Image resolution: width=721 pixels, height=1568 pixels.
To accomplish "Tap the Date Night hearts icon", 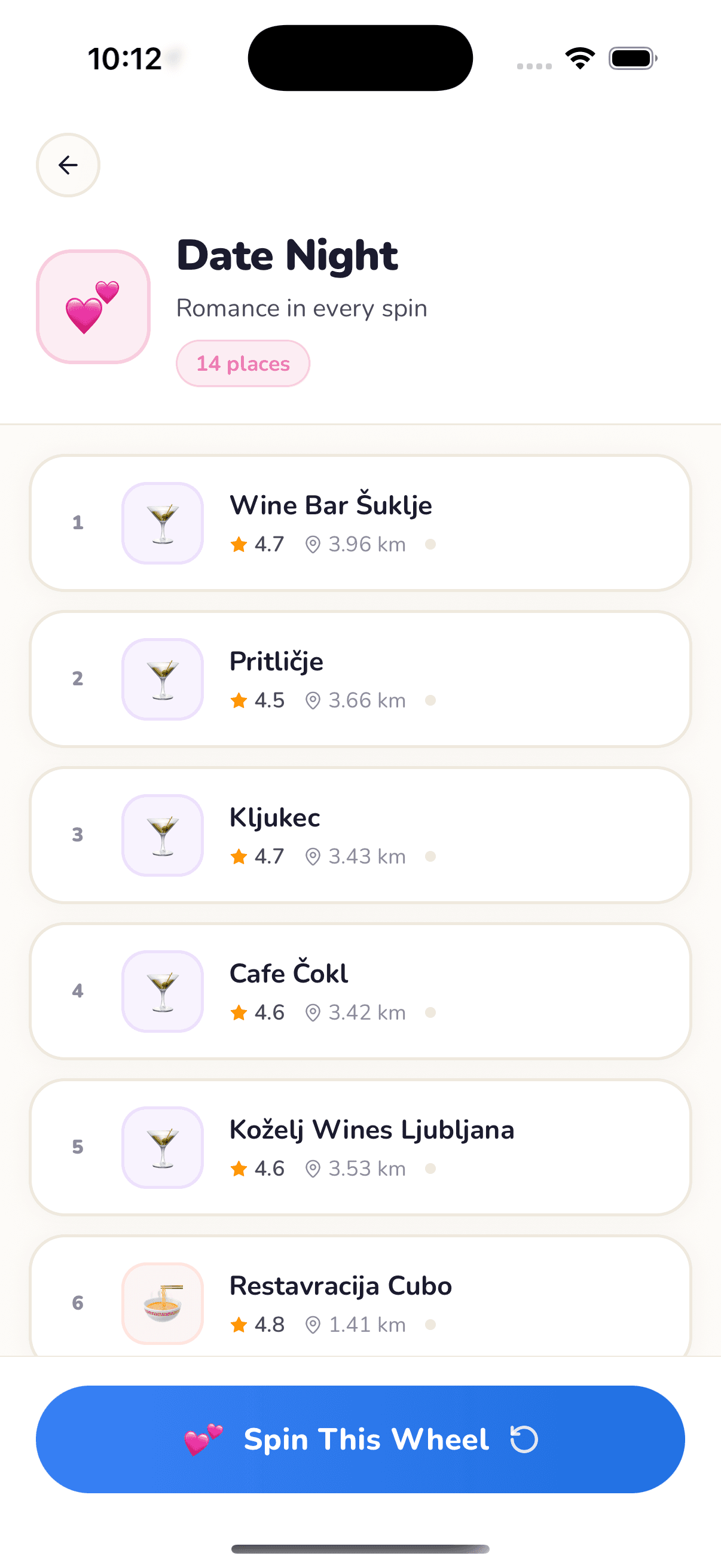I will tap(93, 307).
